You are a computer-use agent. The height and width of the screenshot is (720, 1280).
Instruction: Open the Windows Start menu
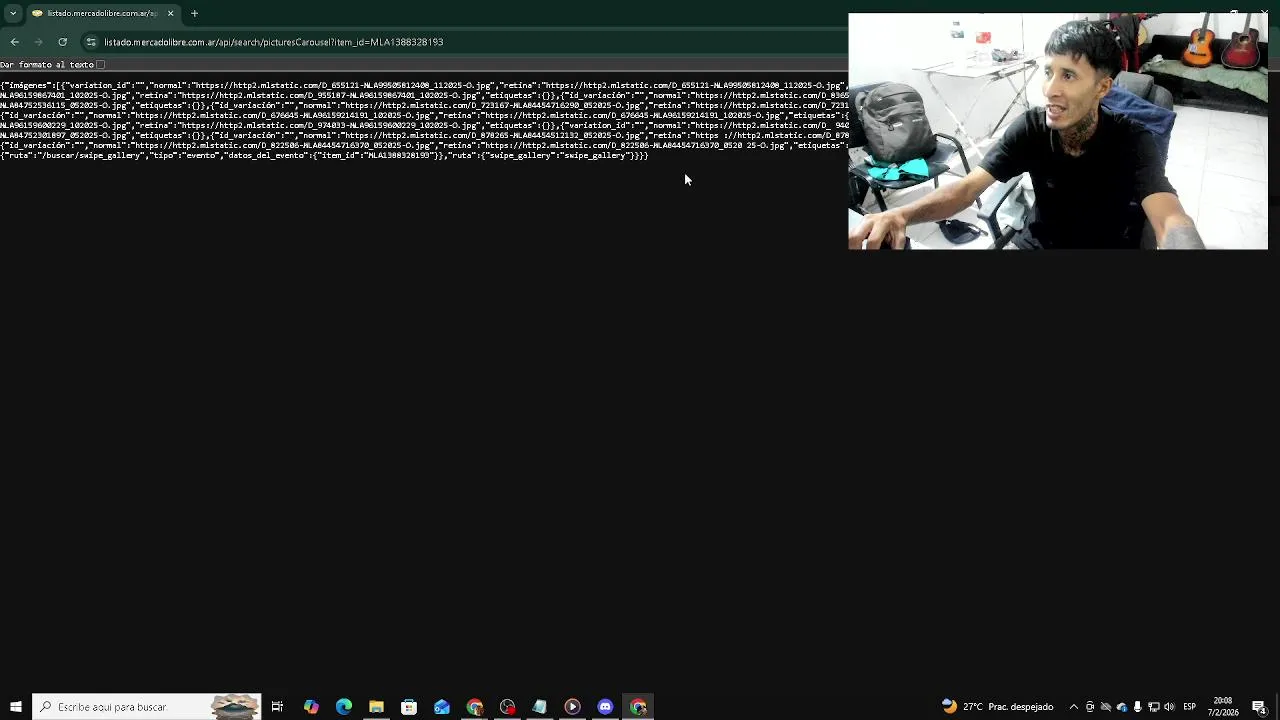pyautogui.click(x=15, y=707)
